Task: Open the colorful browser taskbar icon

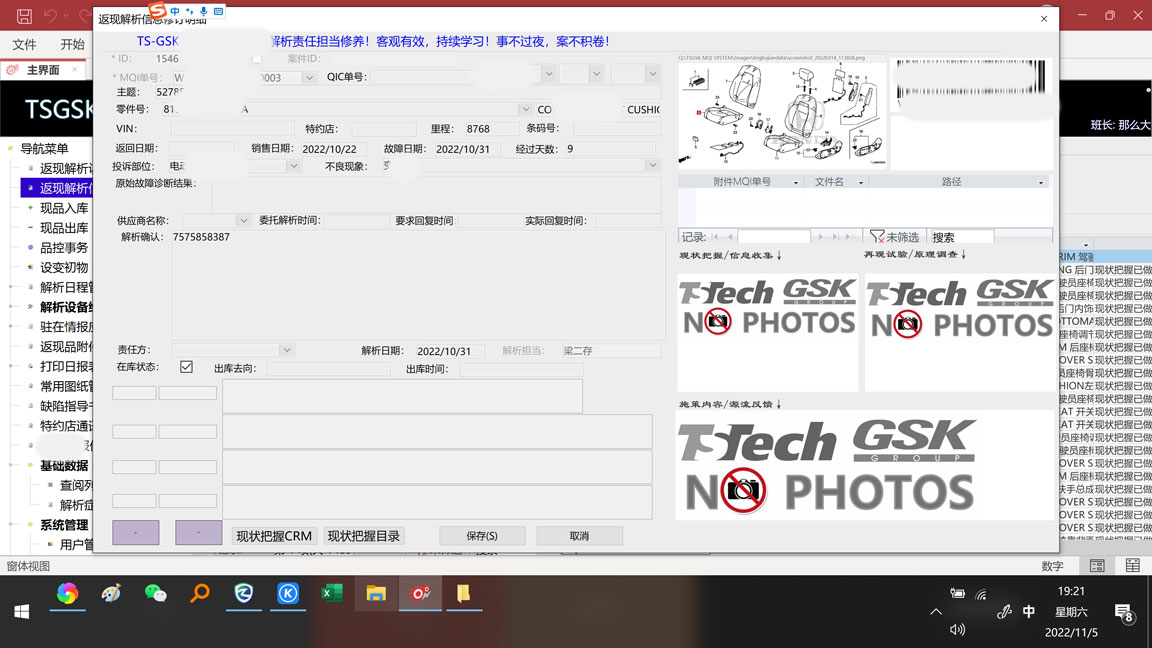Action: pos(68,593)
